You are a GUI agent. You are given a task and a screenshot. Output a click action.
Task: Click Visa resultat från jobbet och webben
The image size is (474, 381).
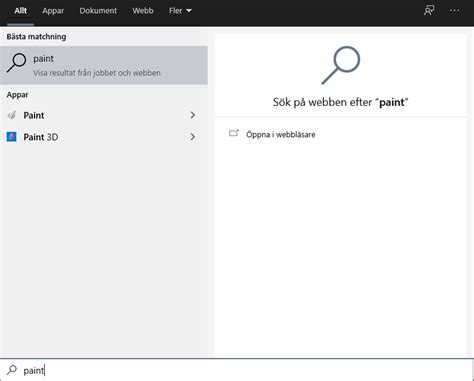click(97, 73)
